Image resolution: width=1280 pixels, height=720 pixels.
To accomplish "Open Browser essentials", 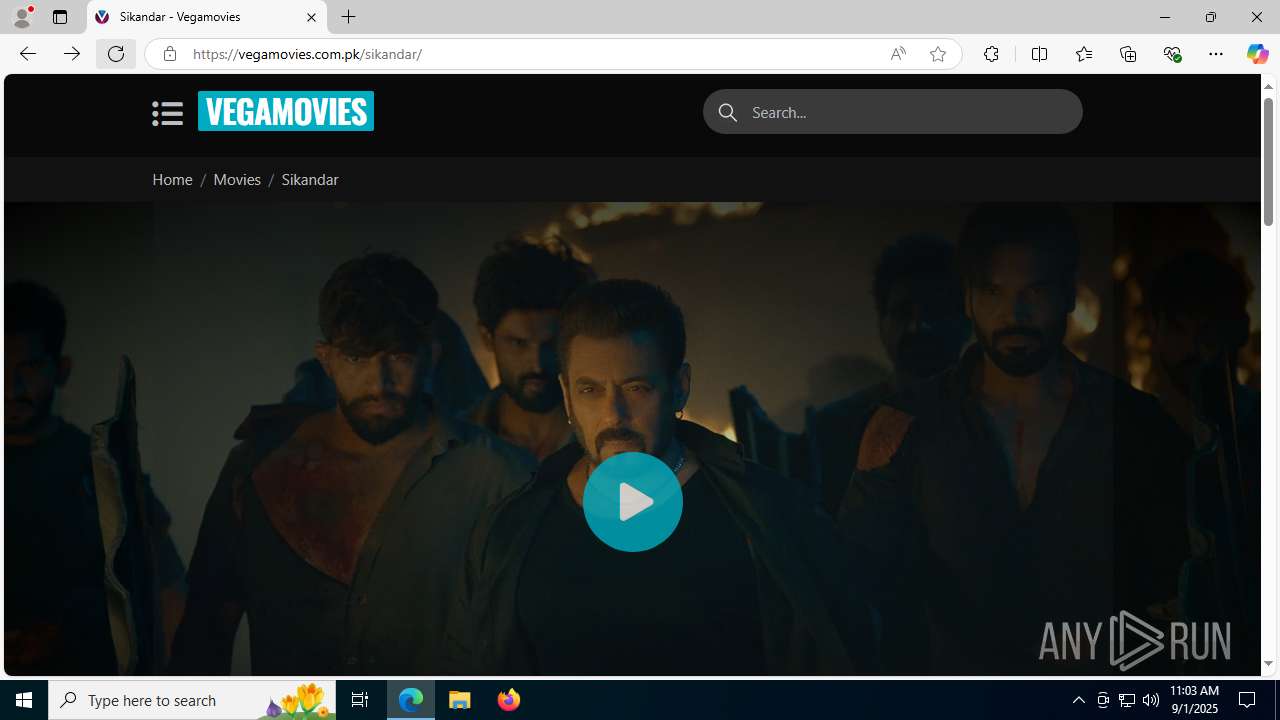I will (1172, 54).
